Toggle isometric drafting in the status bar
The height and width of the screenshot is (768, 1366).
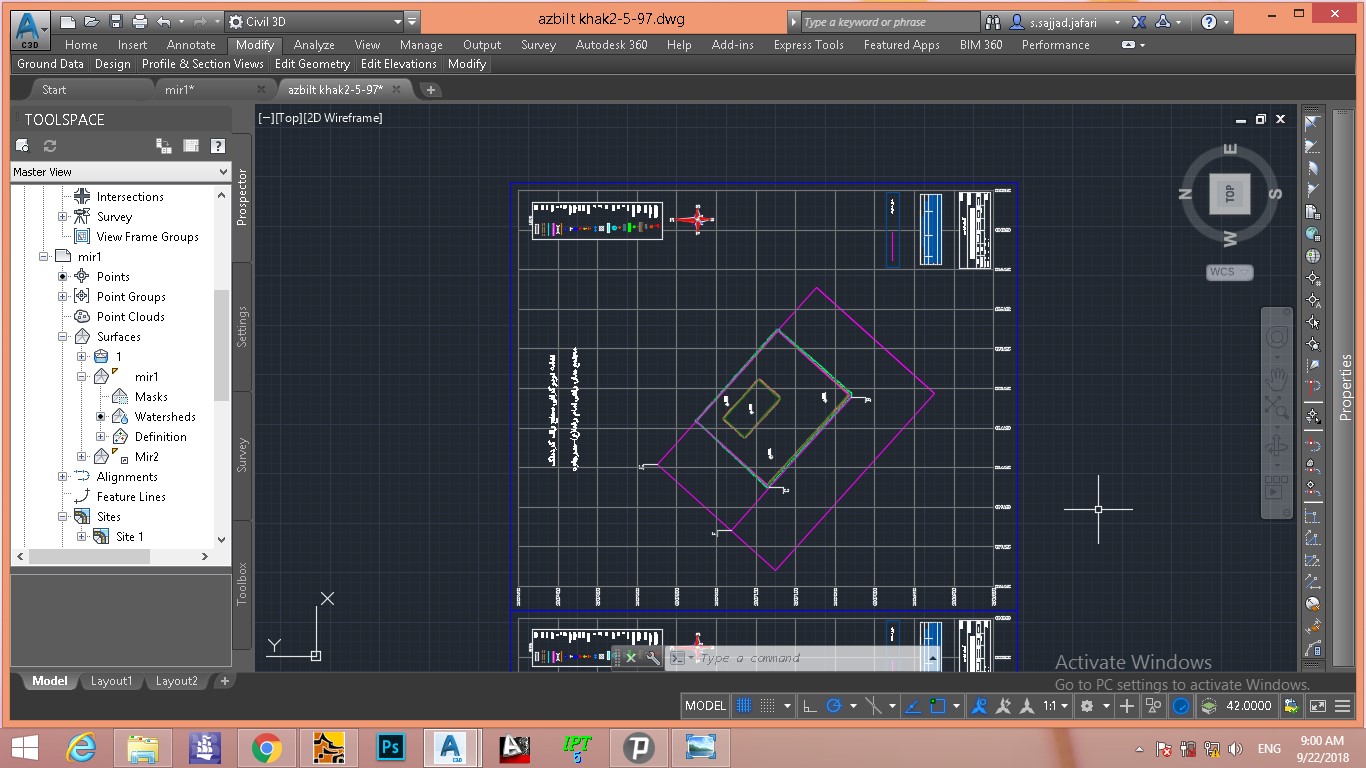pyautogui.click(x=873, y=706)
